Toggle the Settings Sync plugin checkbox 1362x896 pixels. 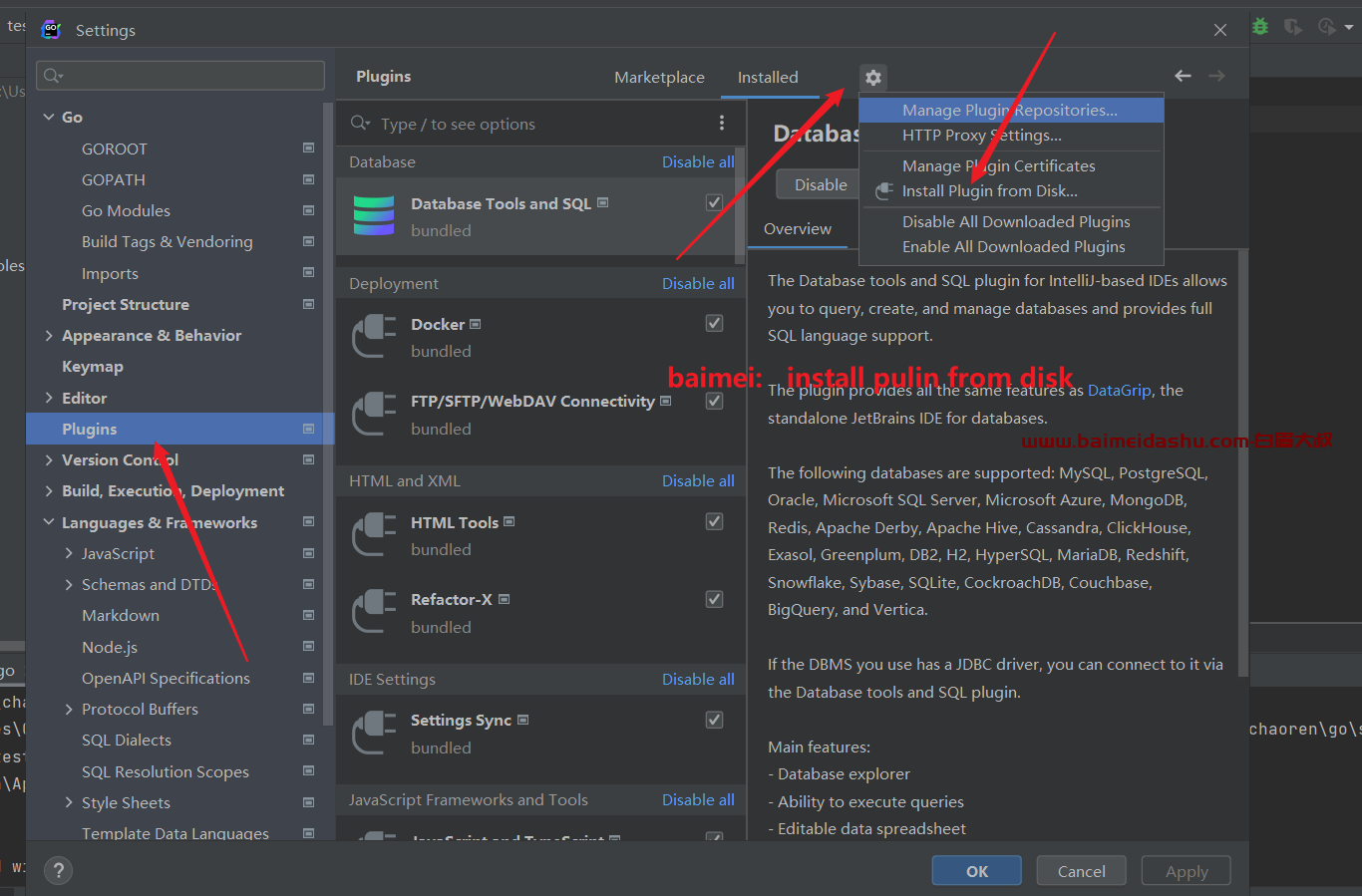pos(714,720)
